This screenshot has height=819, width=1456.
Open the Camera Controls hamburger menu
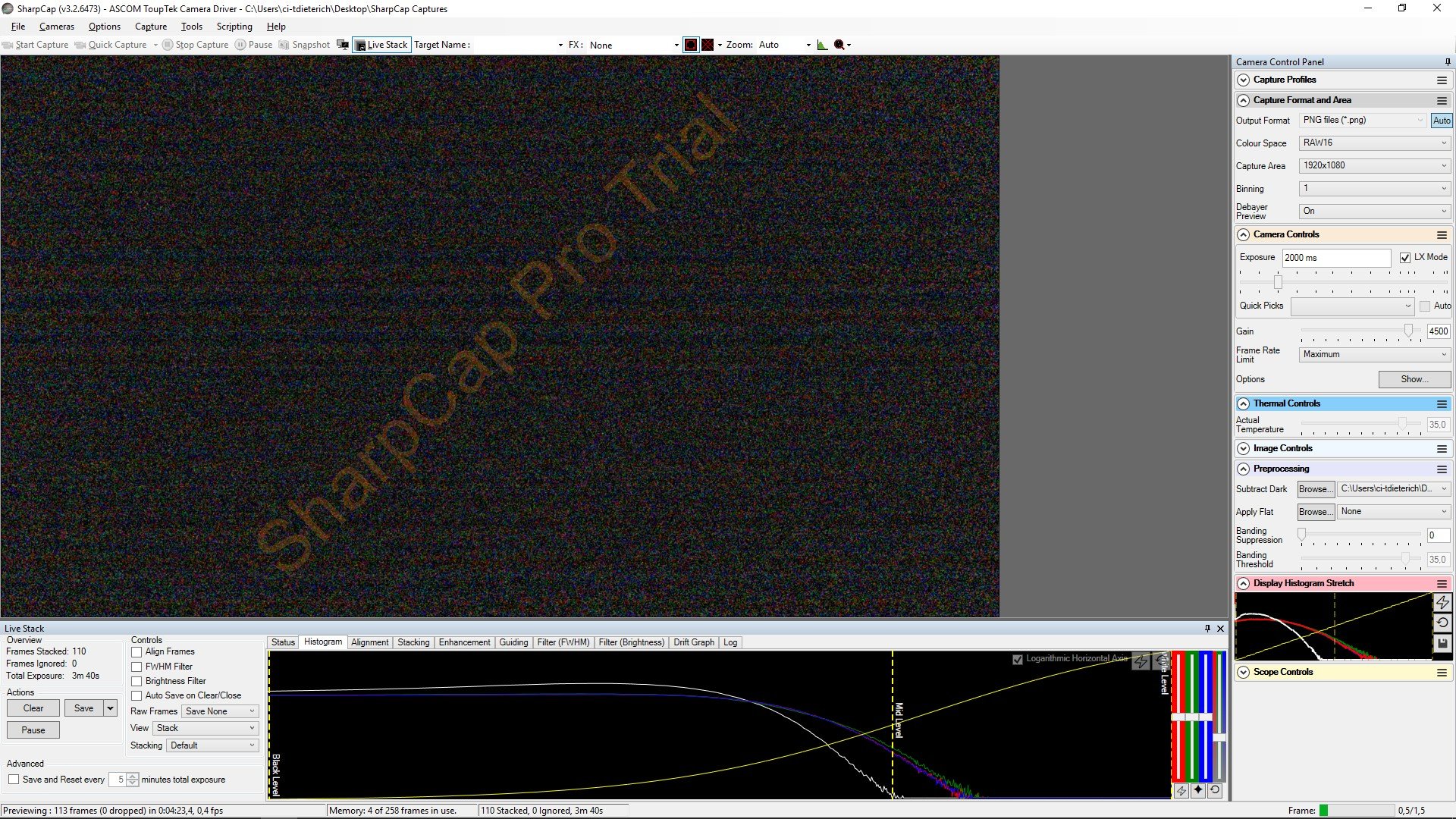pos(1442,235)
